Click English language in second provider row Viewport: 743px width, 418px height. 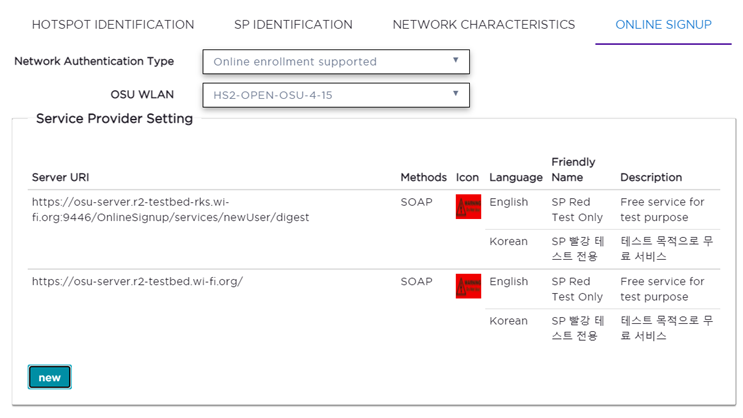coord(508,281)
